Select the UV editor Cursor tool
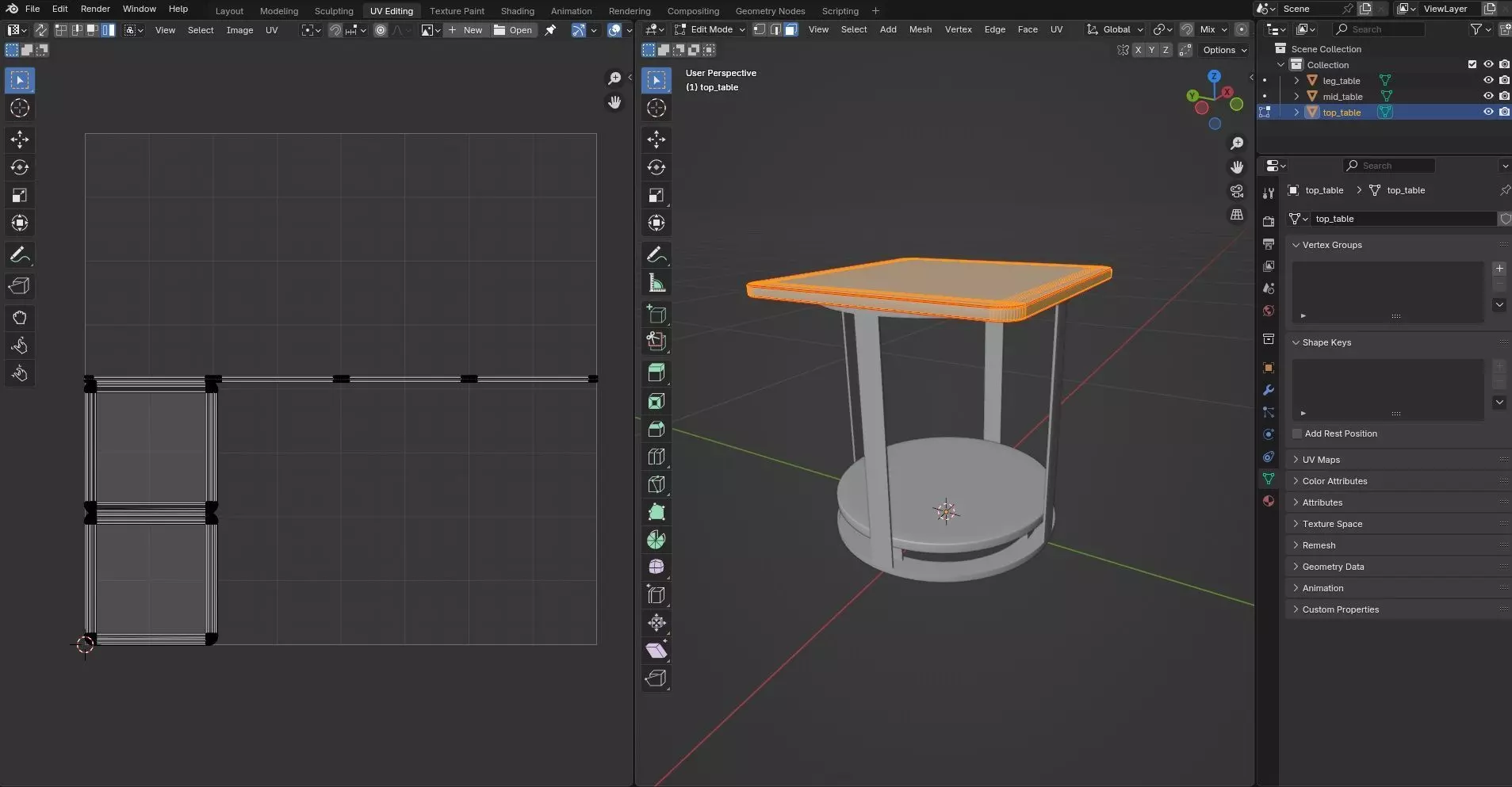The image size is (1512, 787). (20, 109)
